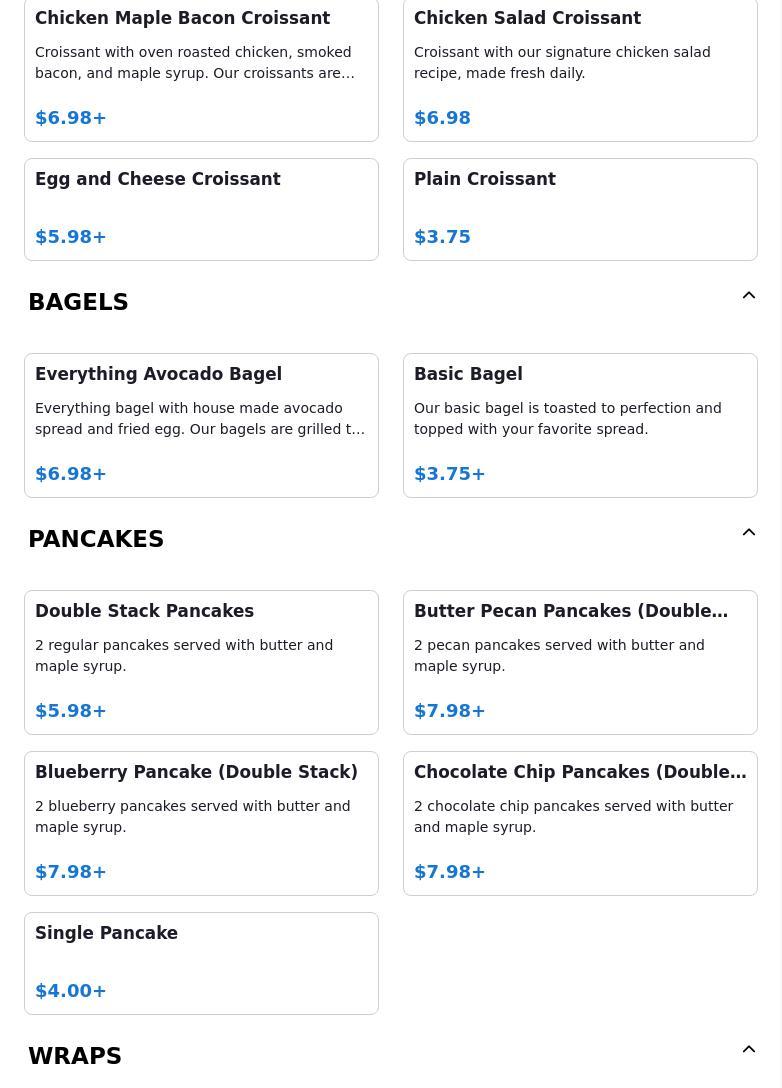This screenshot has width=782, height=1088.
Task: Collapse the PANCAKES section chevron
Action: [748, 532]
